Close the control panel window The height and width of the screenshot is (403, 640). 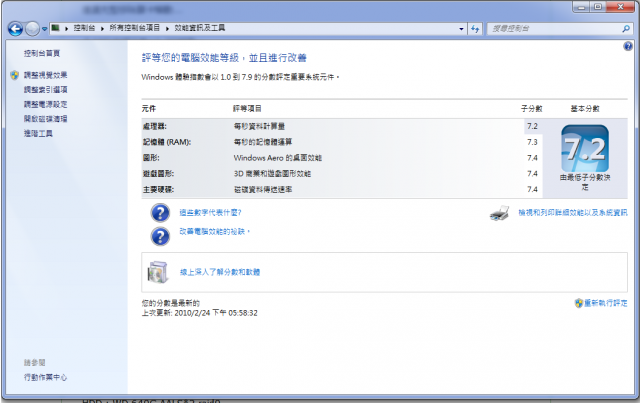[620, 7]
